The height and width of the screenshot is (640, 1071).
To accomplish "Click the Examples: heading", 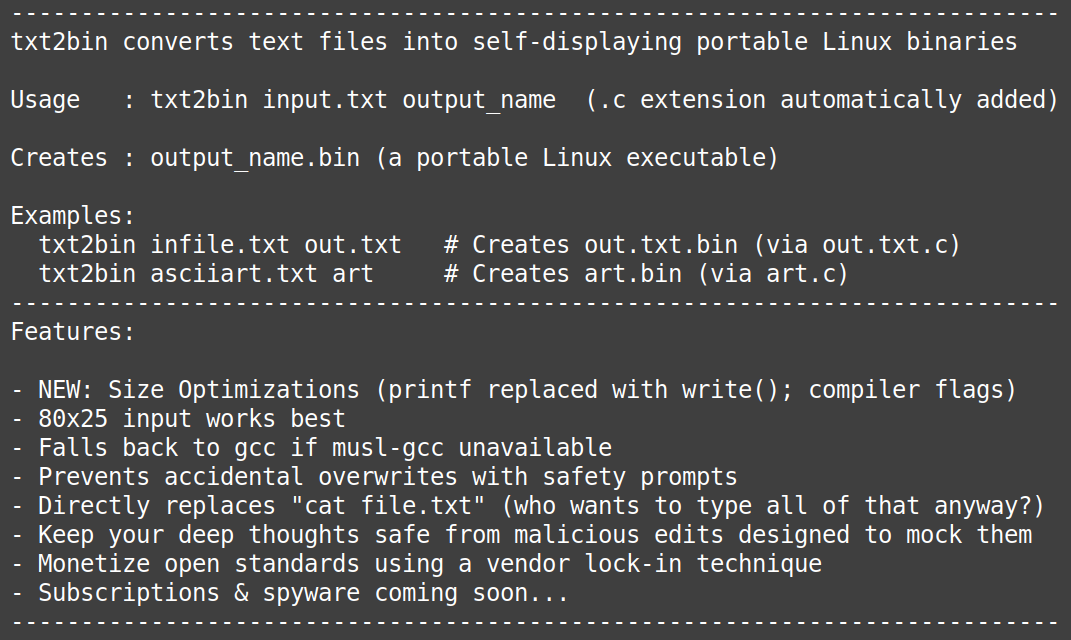I will (72, 216).
